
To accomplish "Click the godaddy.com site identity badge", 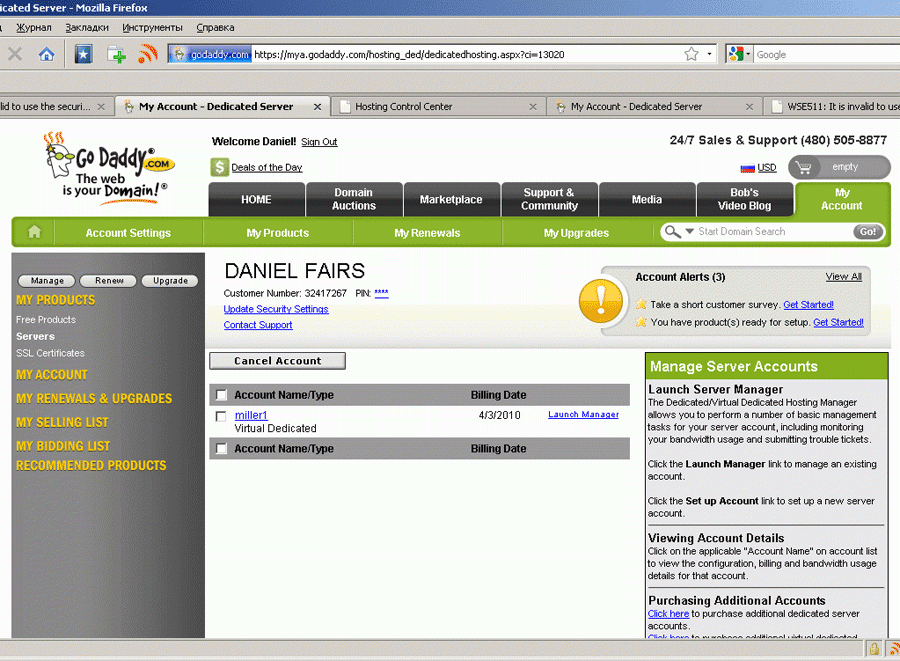I will (x=211, y=55).
